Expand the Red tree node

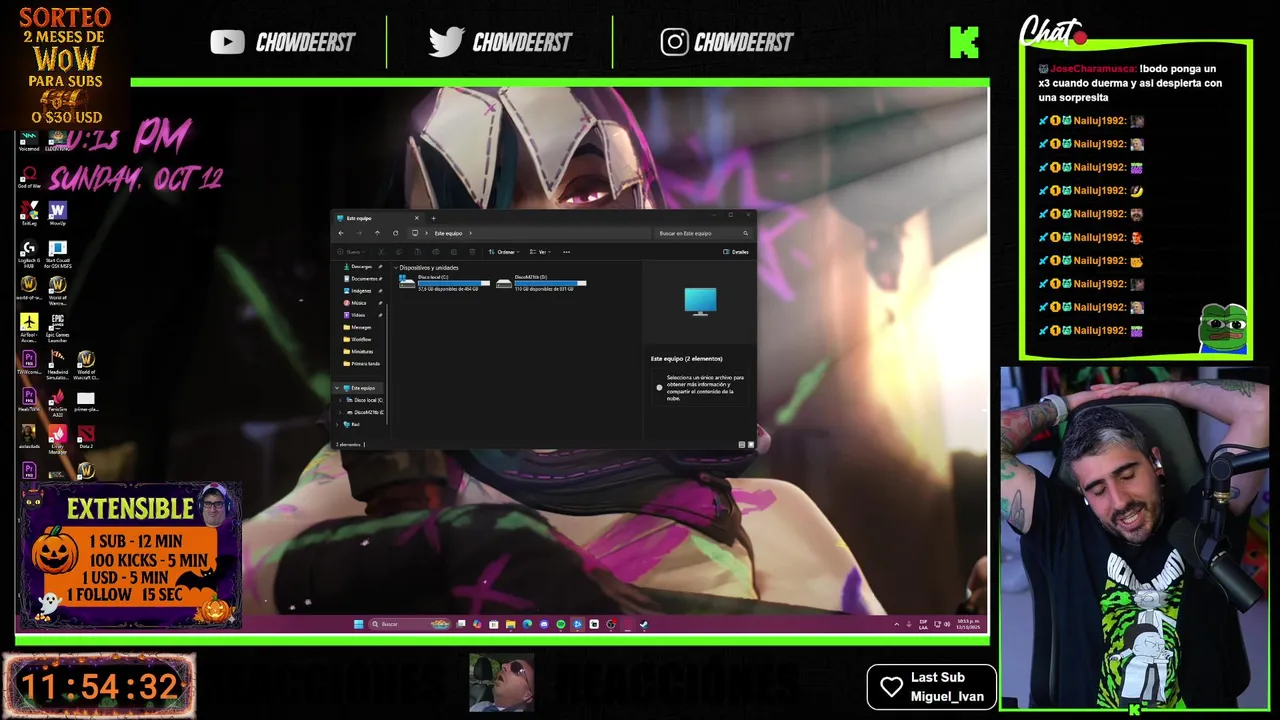click(x=337, y=424)
